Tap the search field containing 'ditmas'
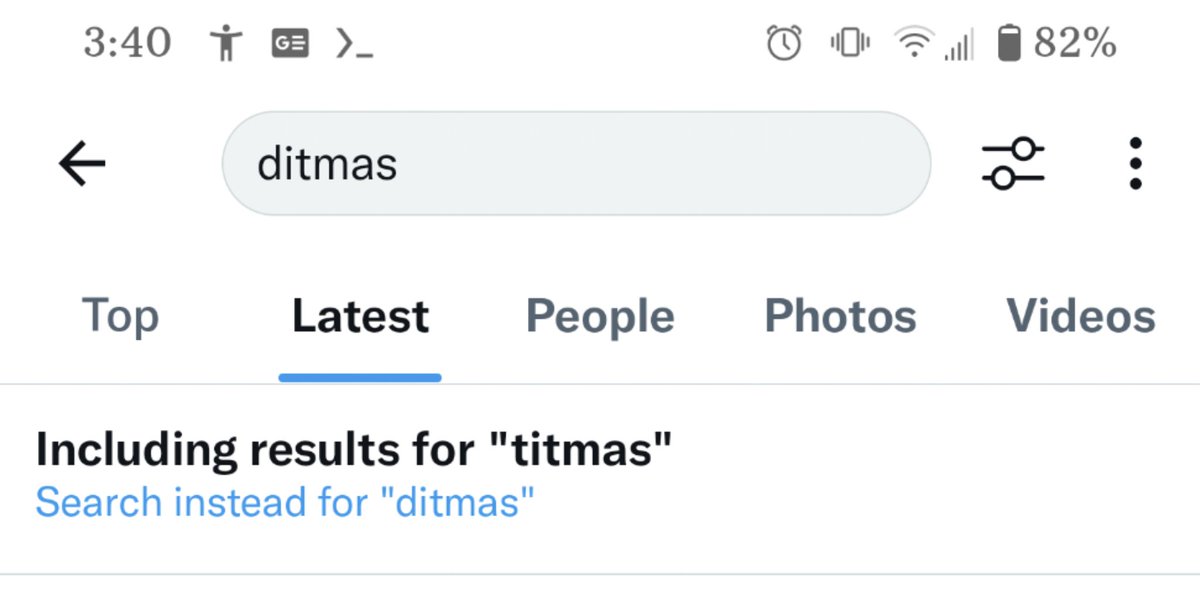 tap(575, 163)
